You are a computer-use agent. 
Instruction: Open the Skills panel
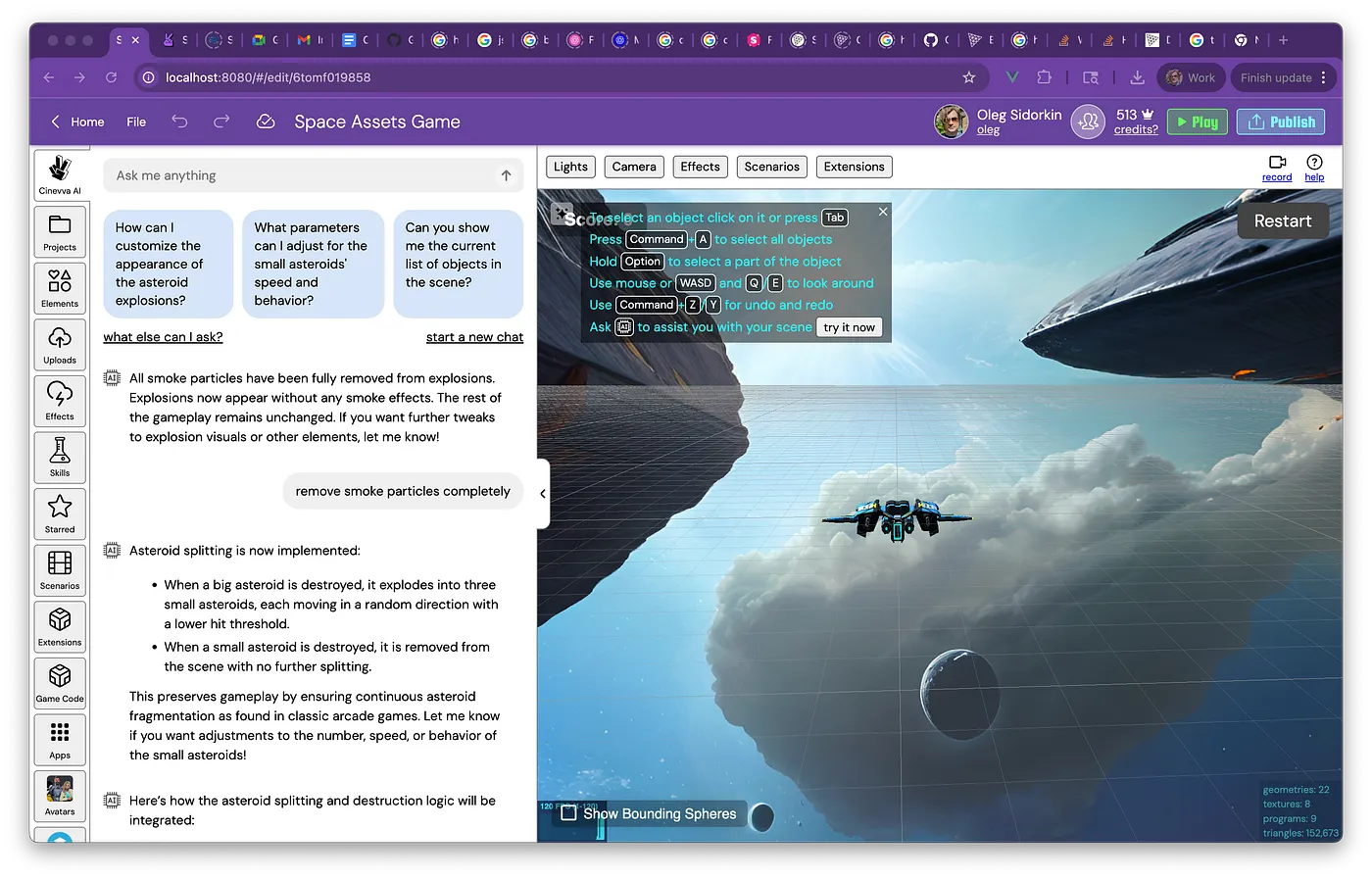click(x=60, y=457)
